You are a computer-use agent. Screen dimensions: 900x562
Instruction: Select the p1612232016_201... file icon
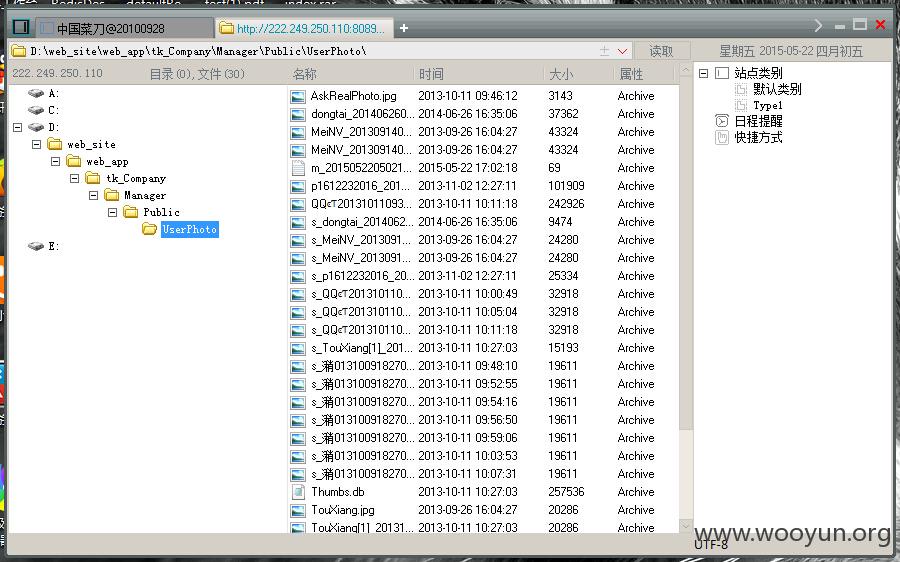(x=298, y=187)
